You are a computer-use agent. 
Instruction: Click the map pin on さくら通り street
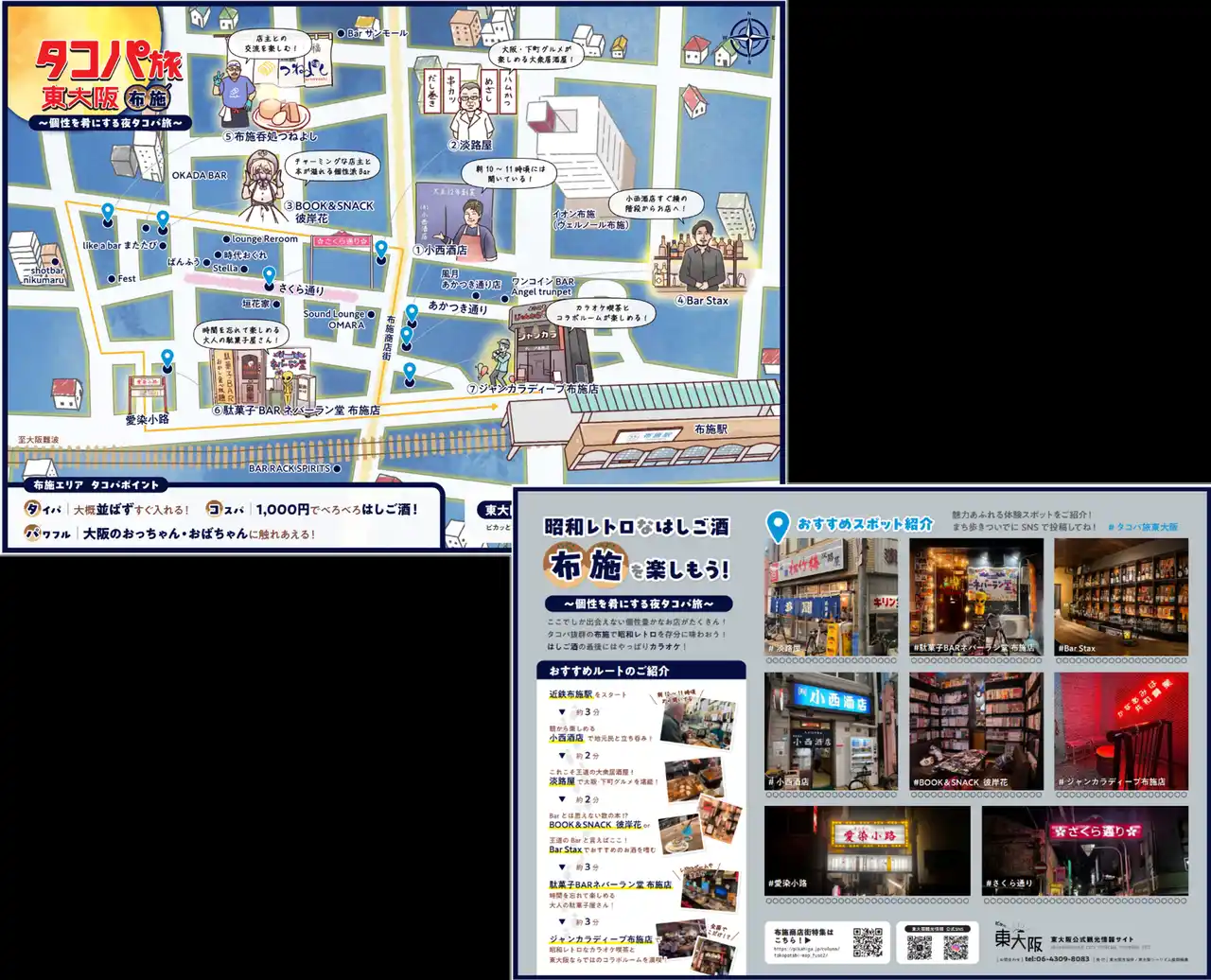(x=270, y=276)
